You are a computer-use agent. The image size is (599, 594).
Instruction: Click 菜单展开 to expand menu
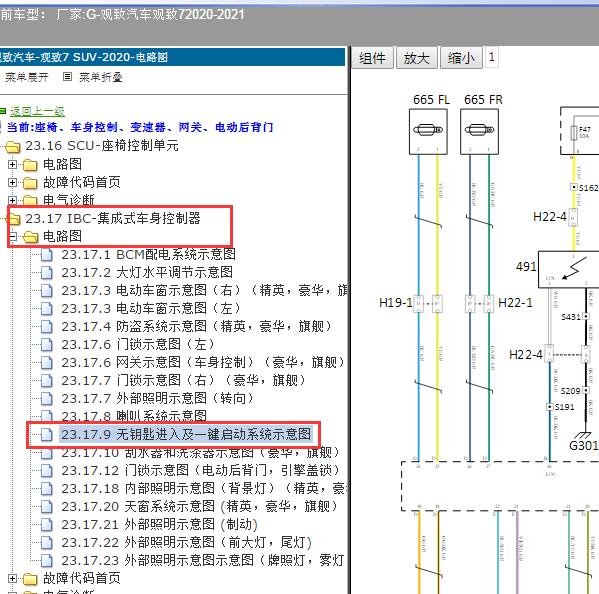pos(27,77)
